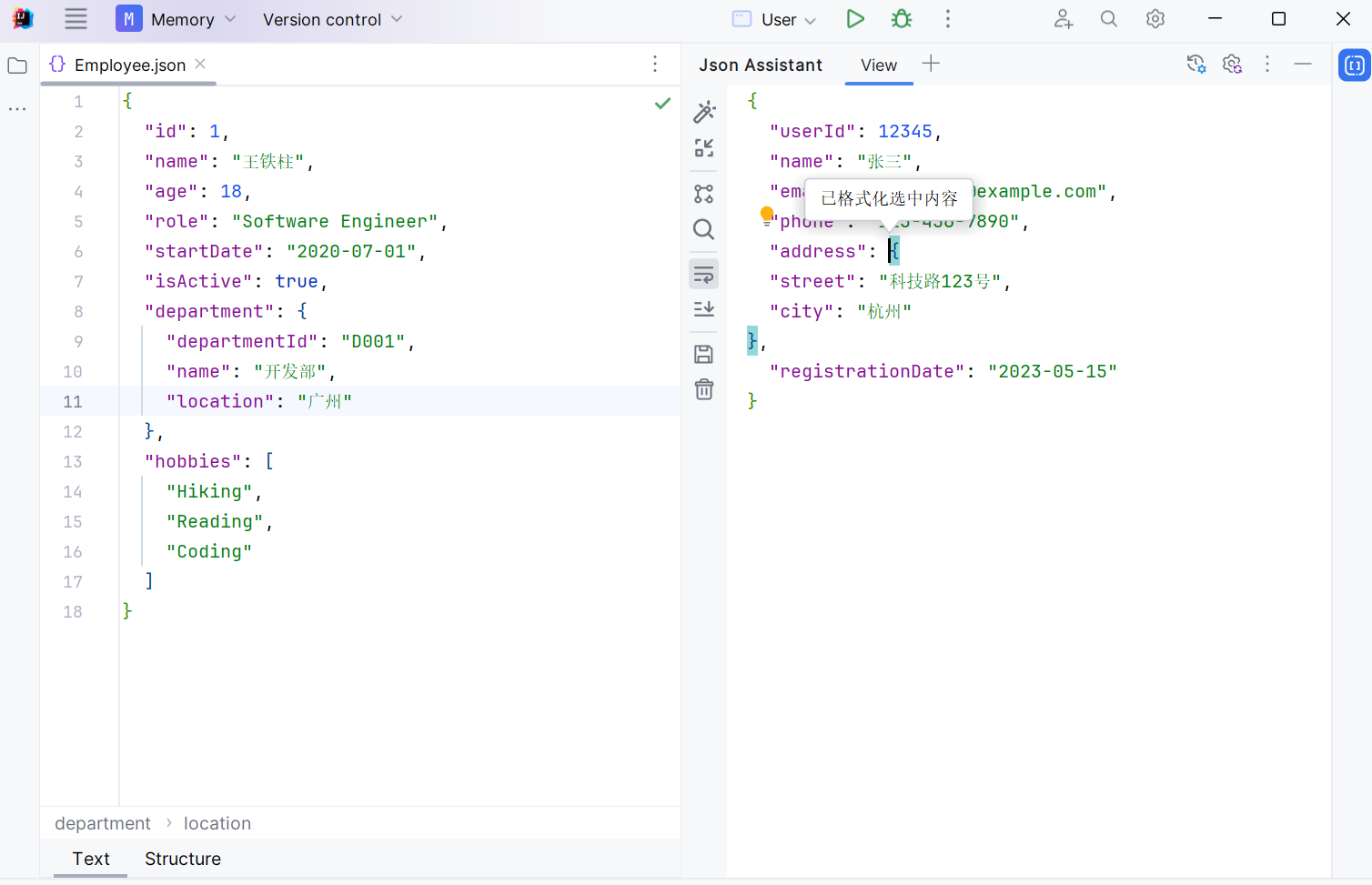Click the magic wand format icon
Image resolution: width=1372 pixels, height=885 pixels.
(704, 112)
